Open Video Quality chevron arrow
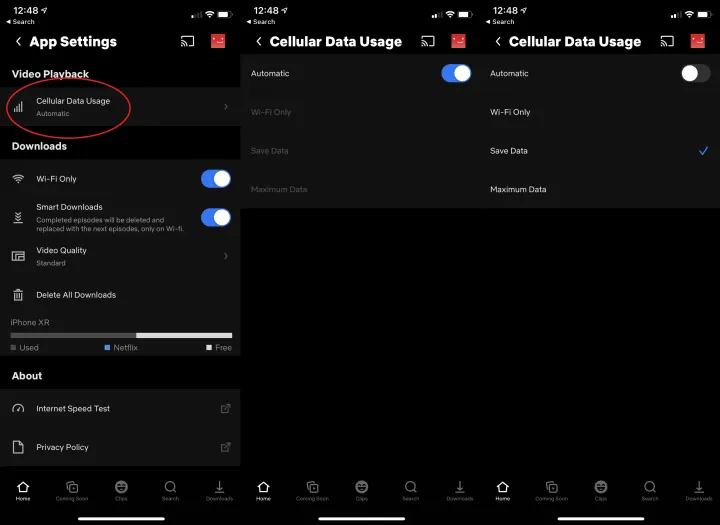This screenshot has height=525, width=720. click(226, 256)
